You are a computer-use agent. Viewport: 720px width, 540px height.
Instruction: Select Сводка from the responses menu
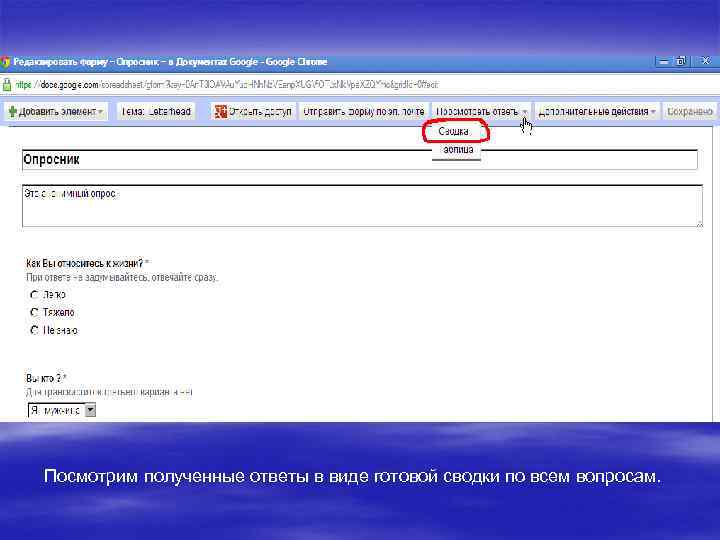pyautogui.click(x=454, y=131)
